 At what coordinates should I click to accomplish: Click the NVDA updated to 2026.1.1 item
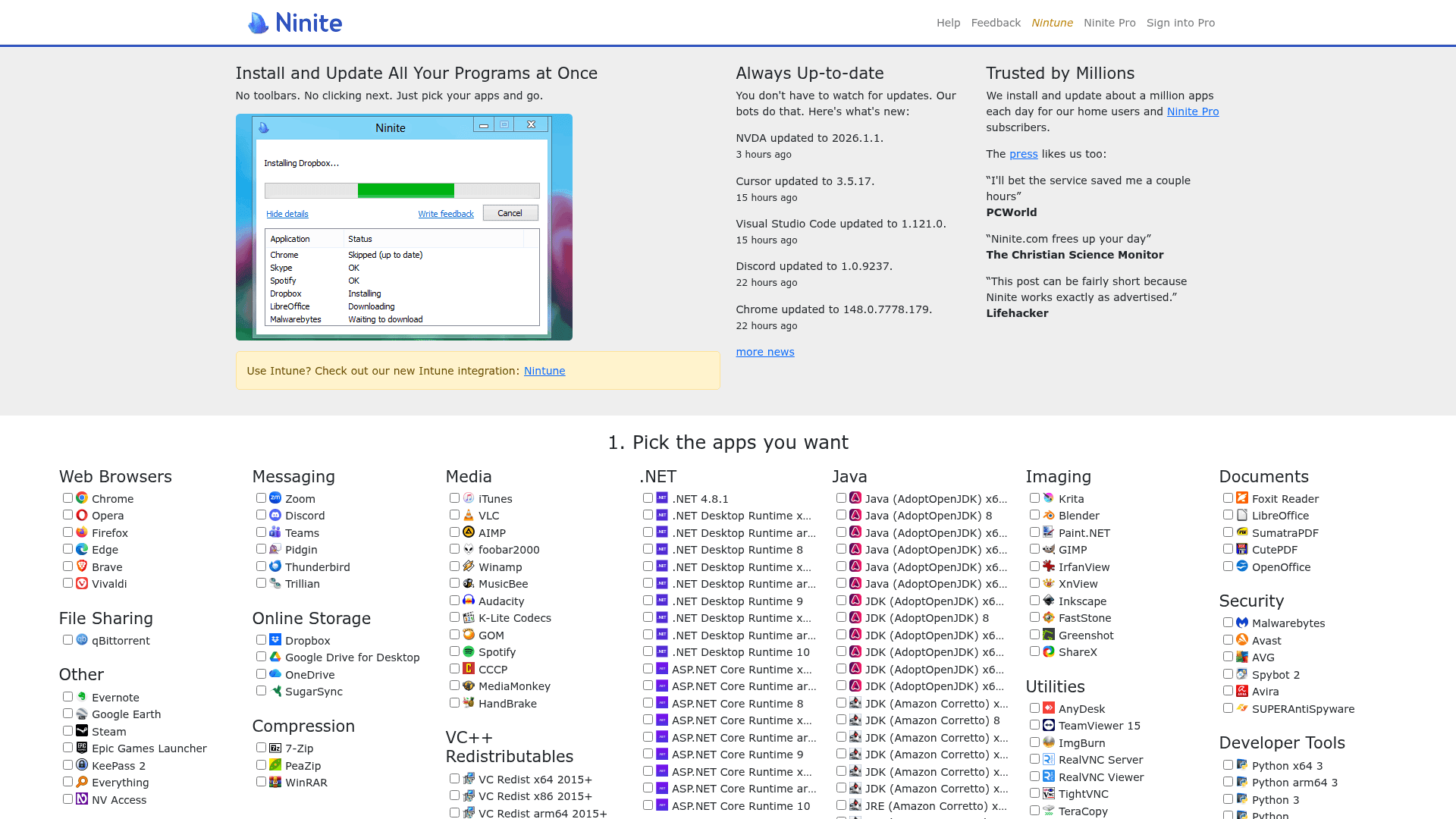click(x=810, y=138)
